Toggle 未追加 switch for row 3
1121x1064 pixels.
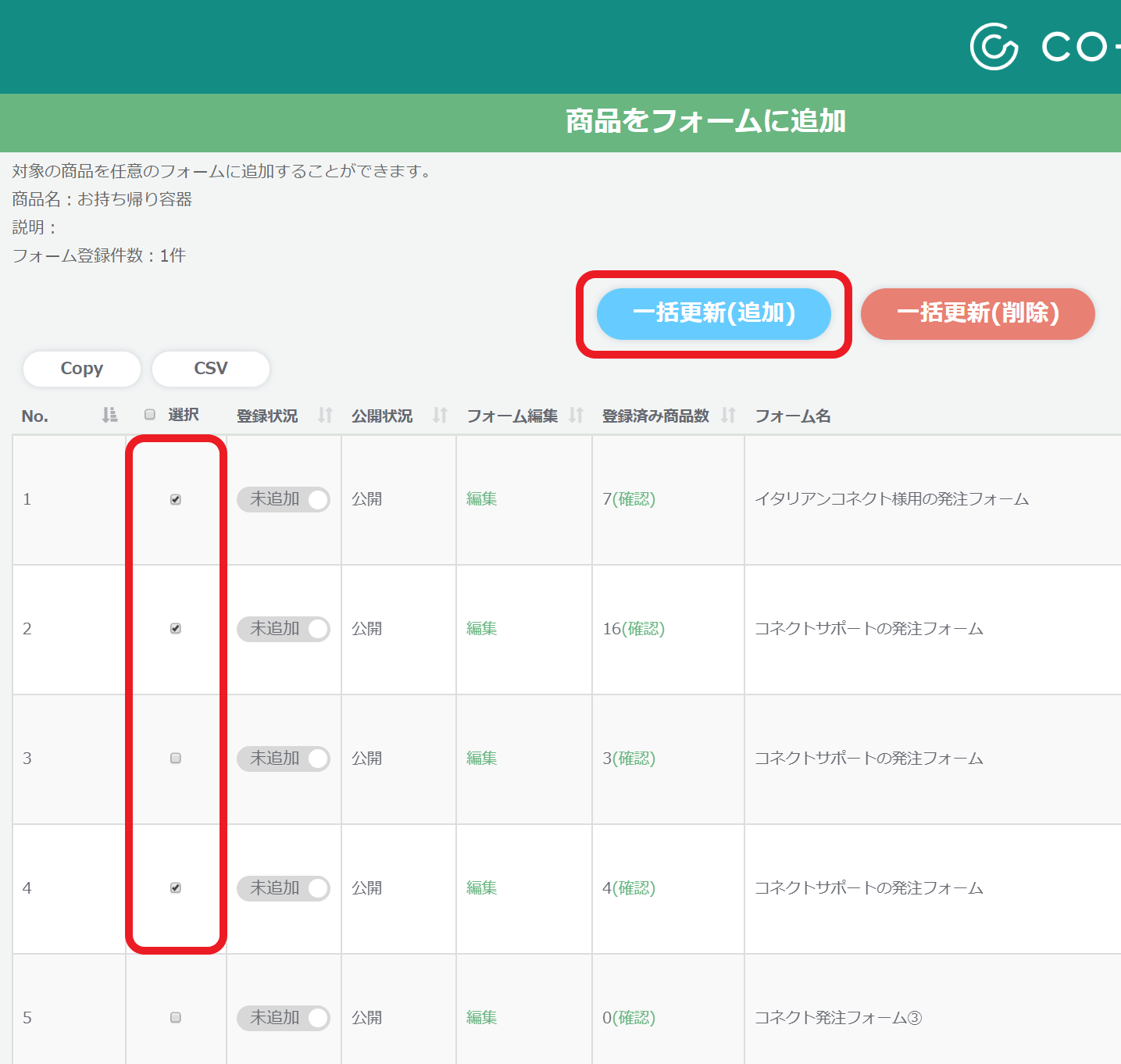point(284,759)
